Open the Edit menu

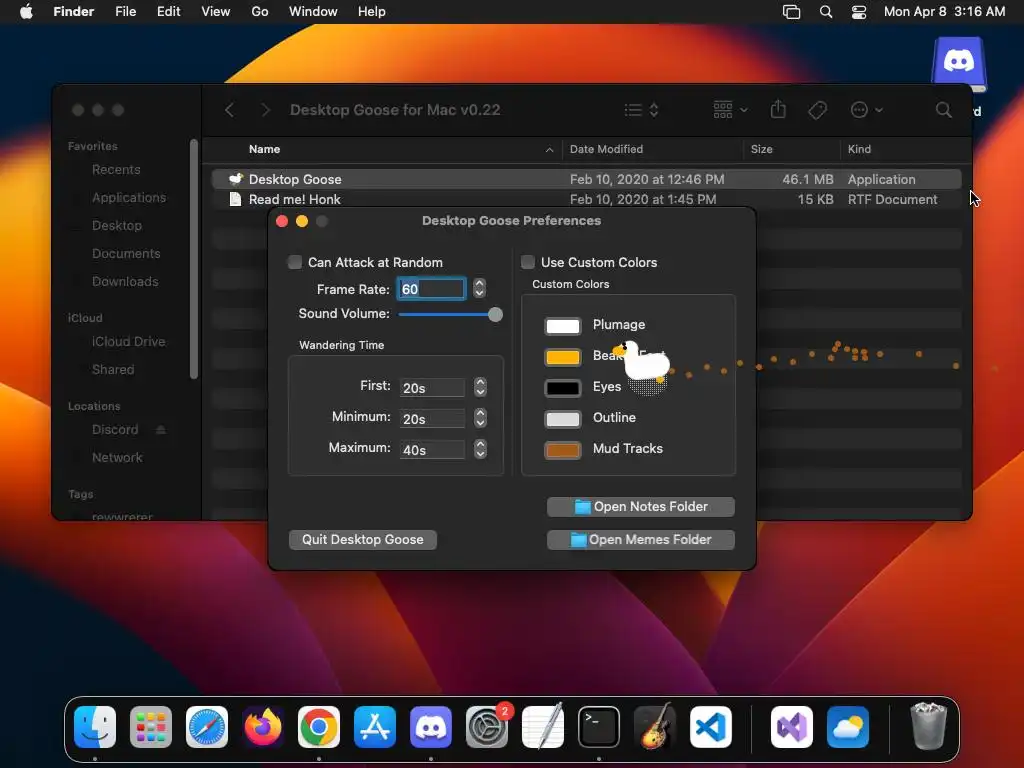point(168,12)
